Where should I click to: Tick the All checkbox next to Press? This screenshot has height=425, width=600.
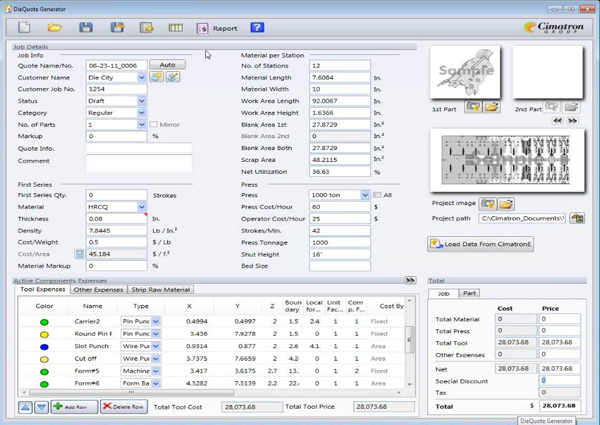pyautogui.click(x=377, y=195)
